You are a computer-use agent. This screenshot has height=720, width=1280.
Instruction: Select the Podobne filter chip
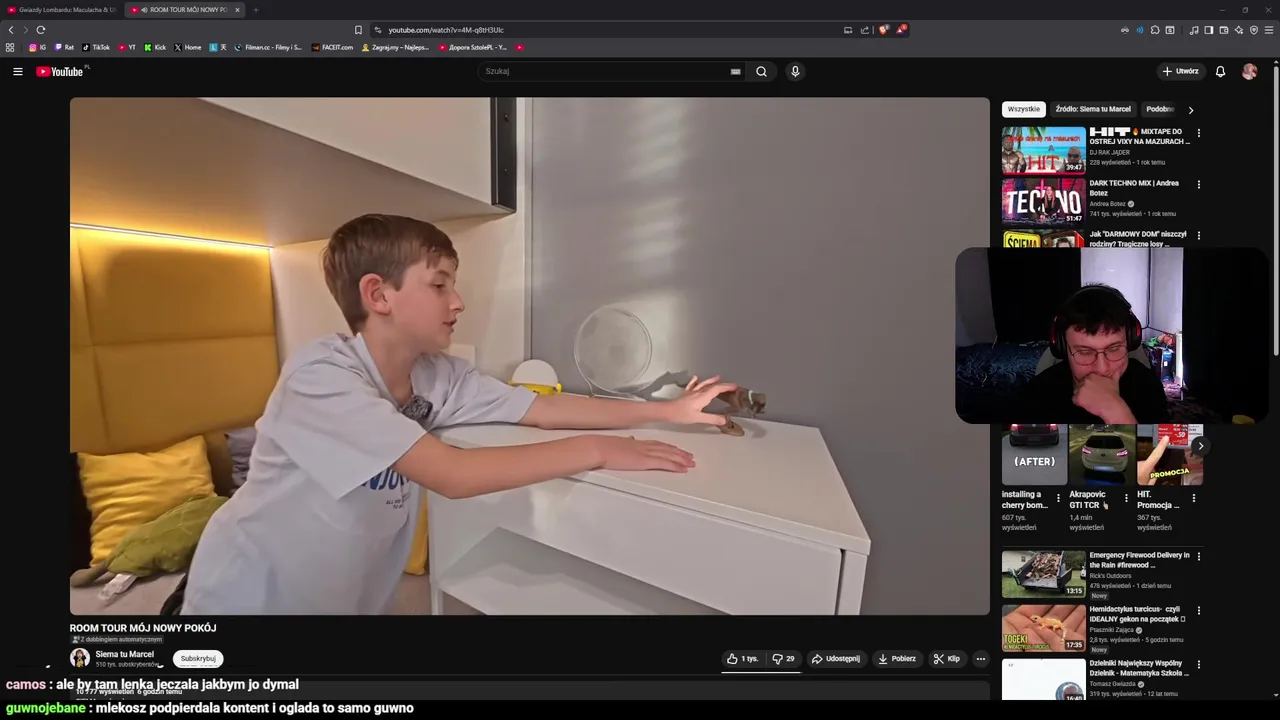click(1160, 109)
